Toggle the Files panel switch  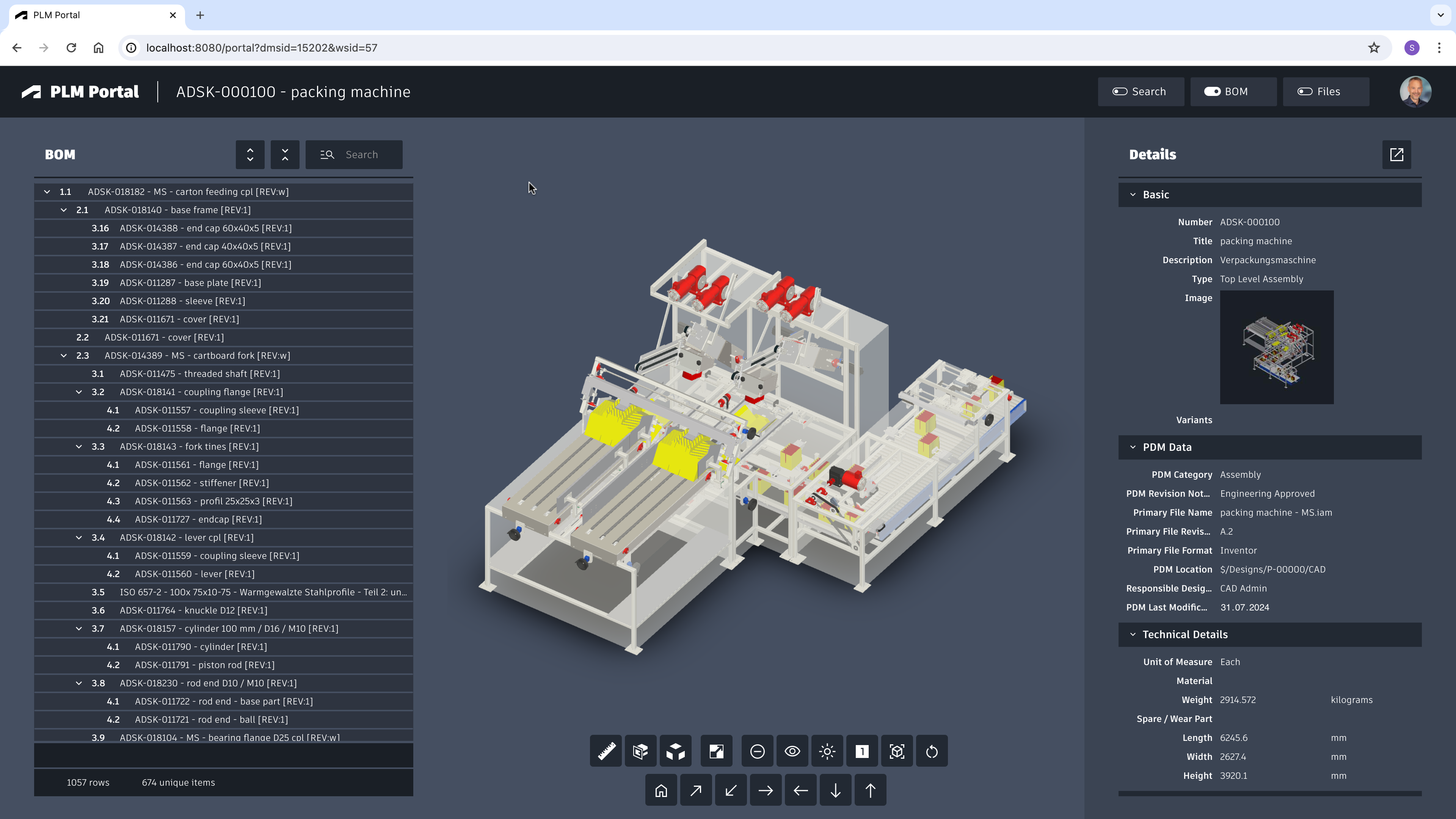click(x=1326, y=91)
